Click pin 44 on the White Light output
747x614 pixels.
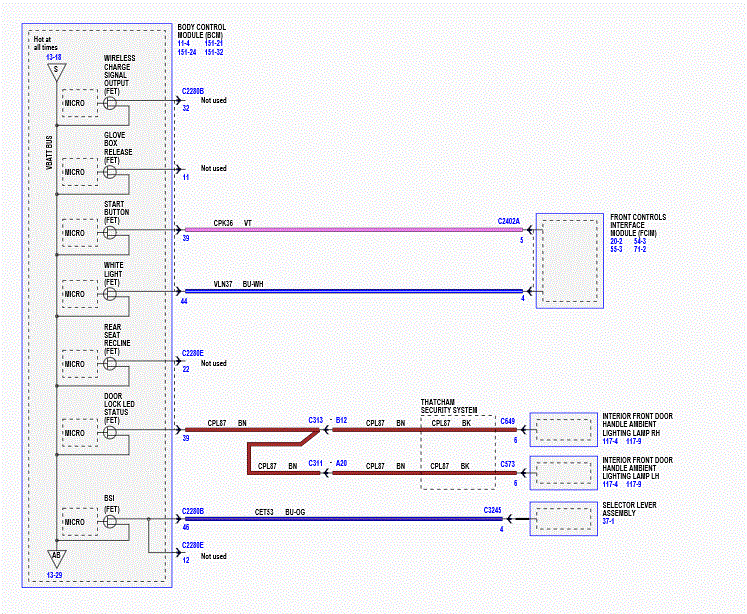tap(184, 301)
